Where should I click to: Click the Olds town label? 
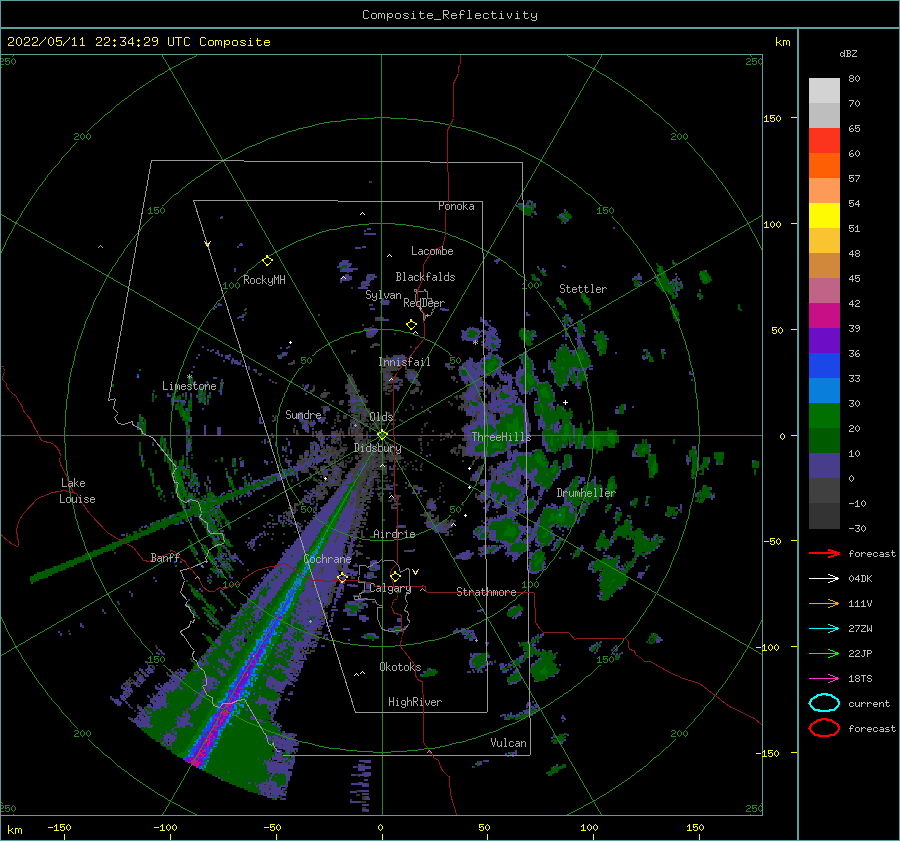[381, 417]
